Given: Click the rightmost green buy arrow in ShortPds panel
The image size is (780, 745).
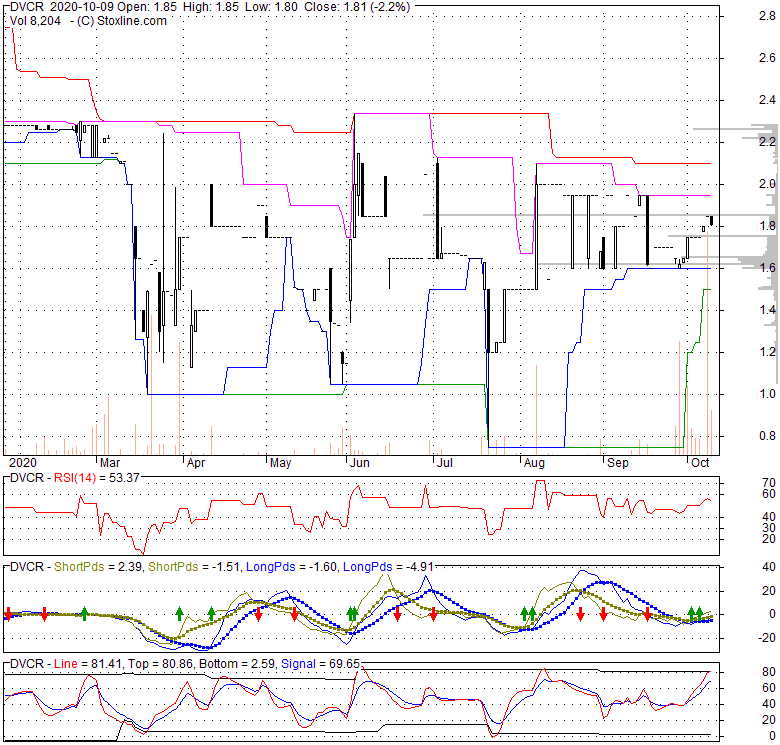Looking at the screenshot, I should [x=699, y=614].
